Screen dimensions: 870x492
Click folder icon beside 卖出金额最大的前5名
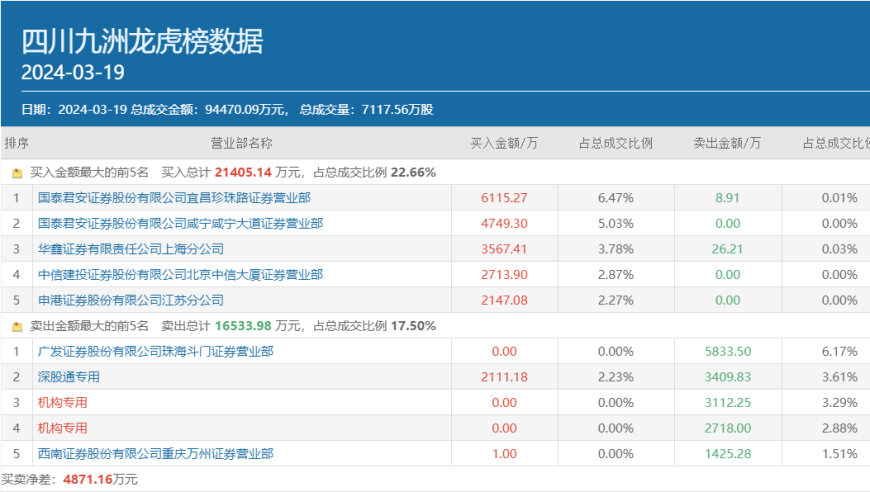point(17,326)
